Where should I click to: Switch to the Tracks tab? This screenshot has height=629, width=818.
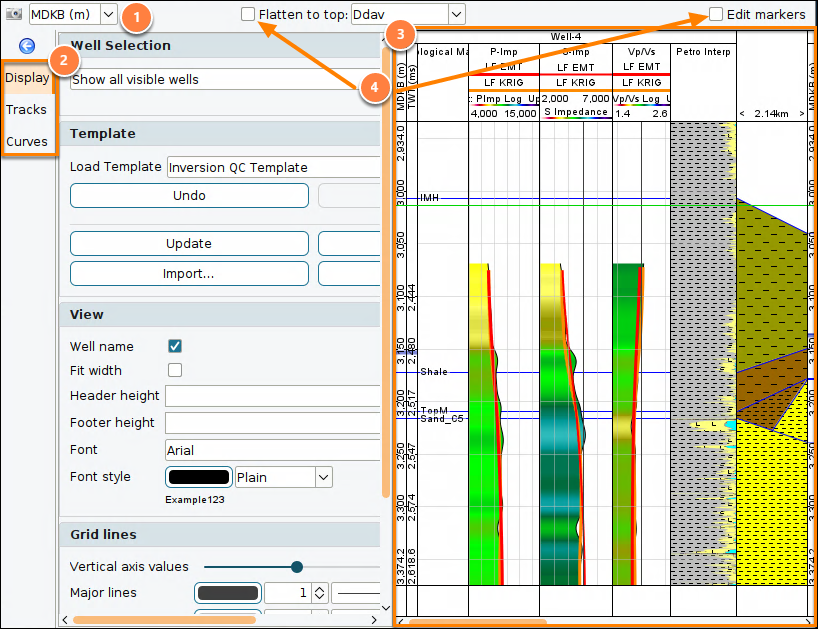(x=27, y=110)
